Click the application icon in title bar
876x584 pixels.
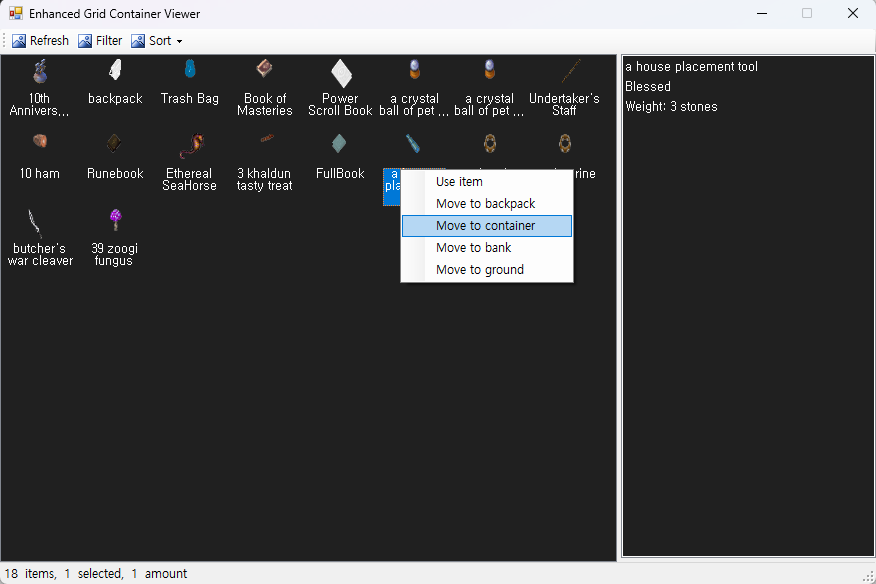click(x=16, y=13)
